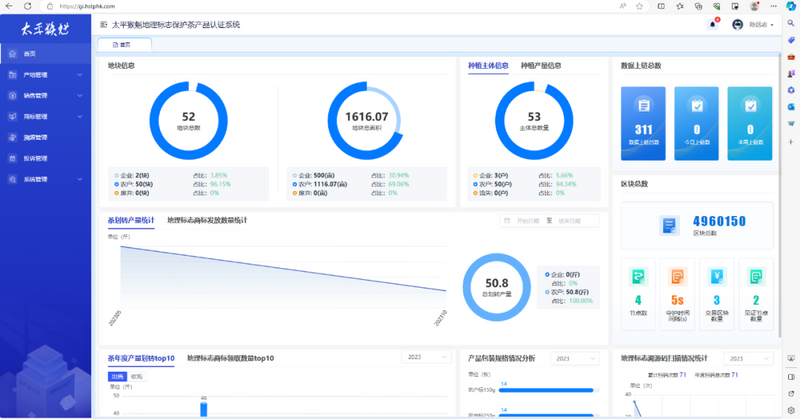This screenshot has height=419, width=800.
Task: Click the 数据上链总数 311 card icon
Action: point(644,105)
